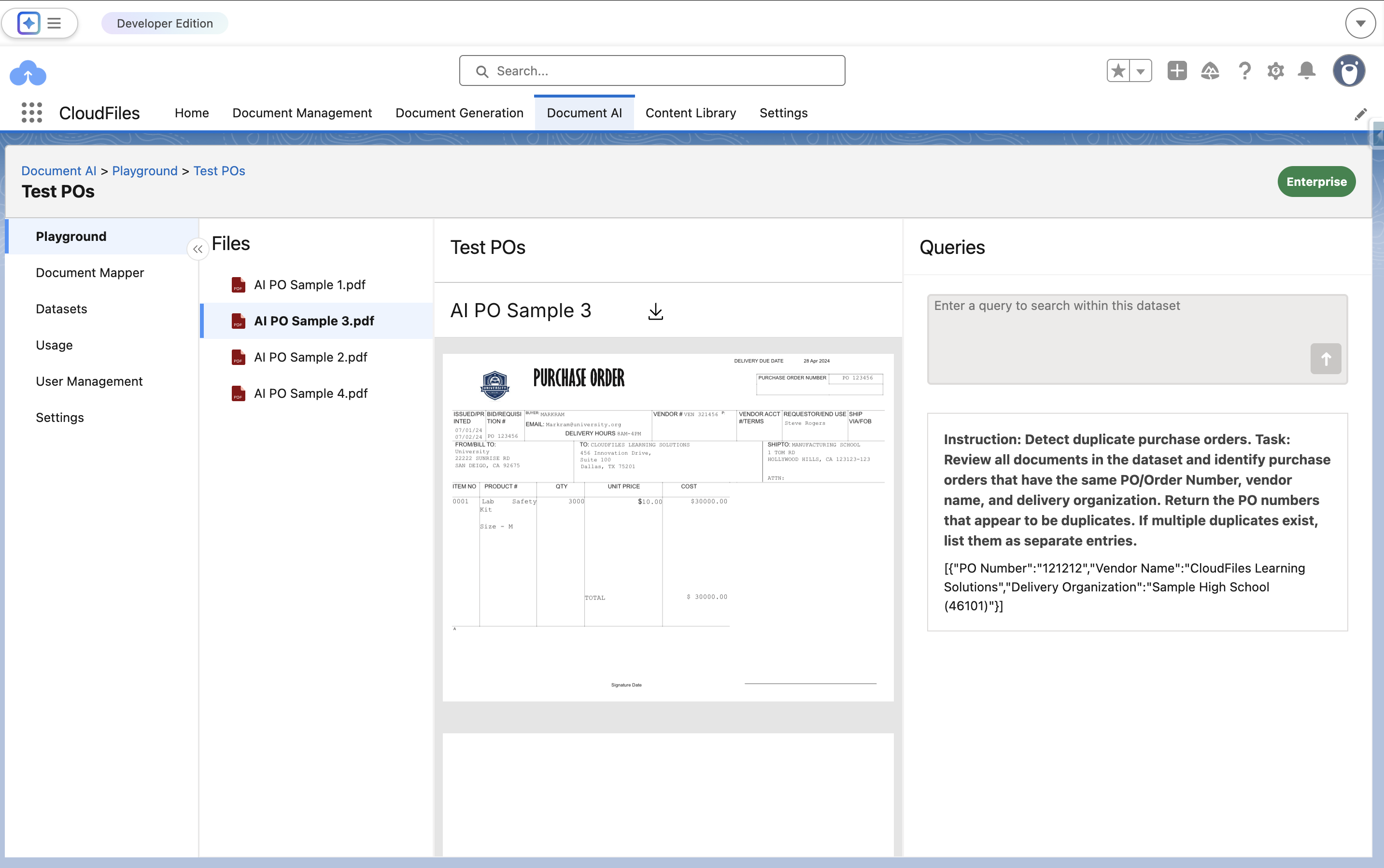Open the Setup gear icon

click(1275, 70)
